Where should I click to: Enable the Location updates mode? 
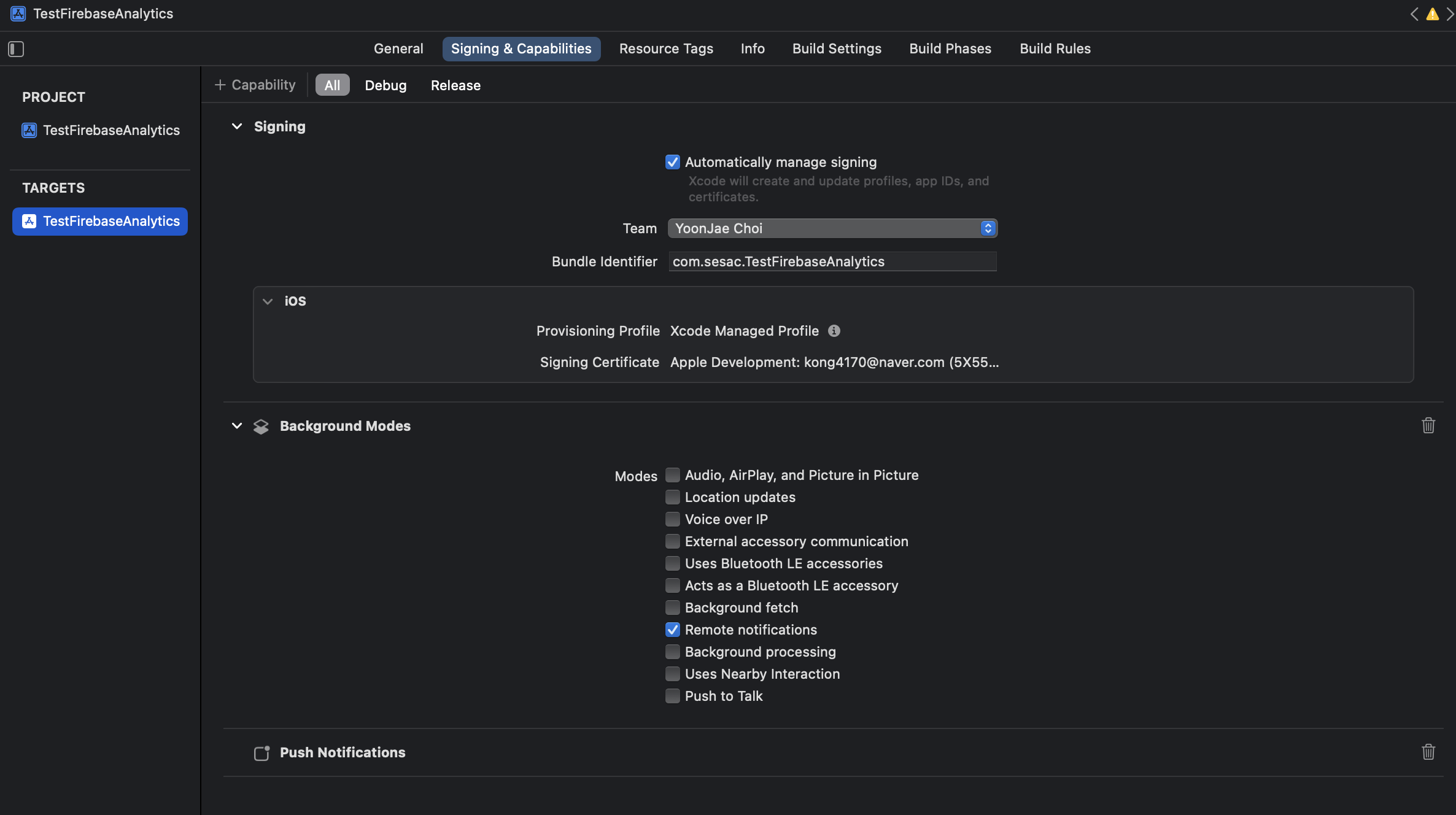tap(673, 497)
